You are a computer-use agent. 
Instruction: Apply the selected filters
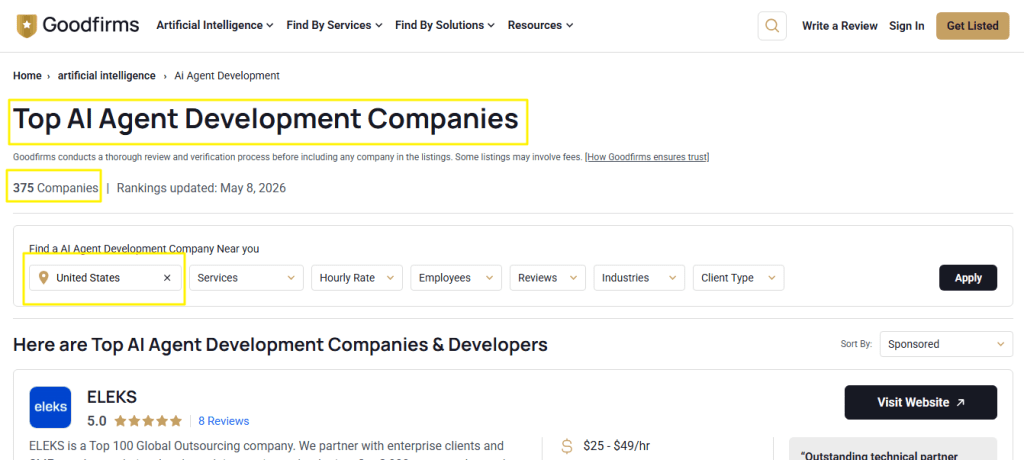pos(968,278)
